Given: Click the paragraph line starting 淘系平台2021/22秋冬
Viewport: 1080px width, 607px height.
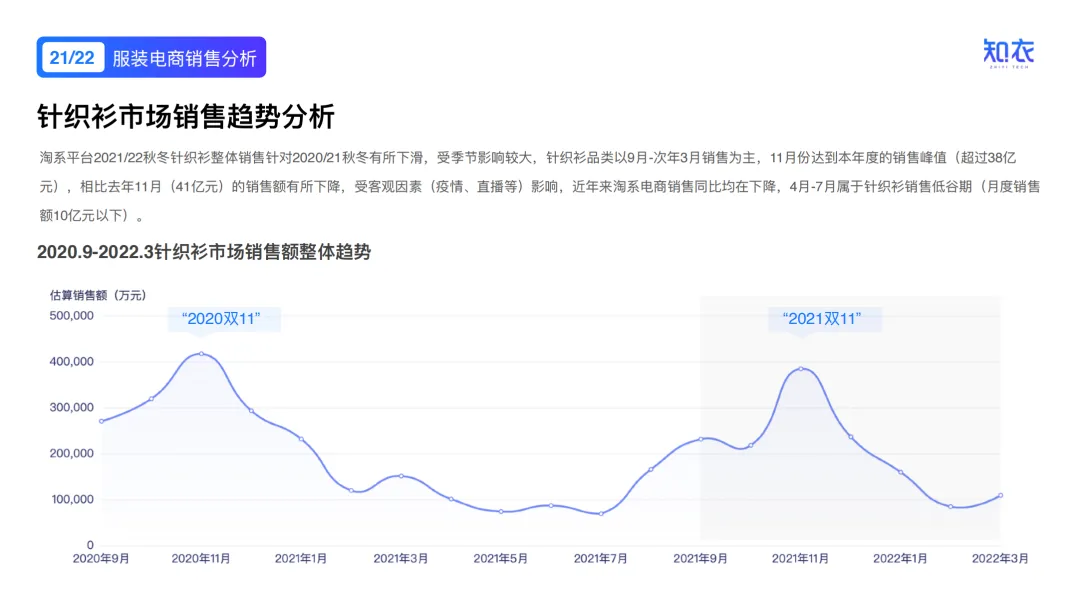Looking at the screenshot, I should tap(528, 158).
